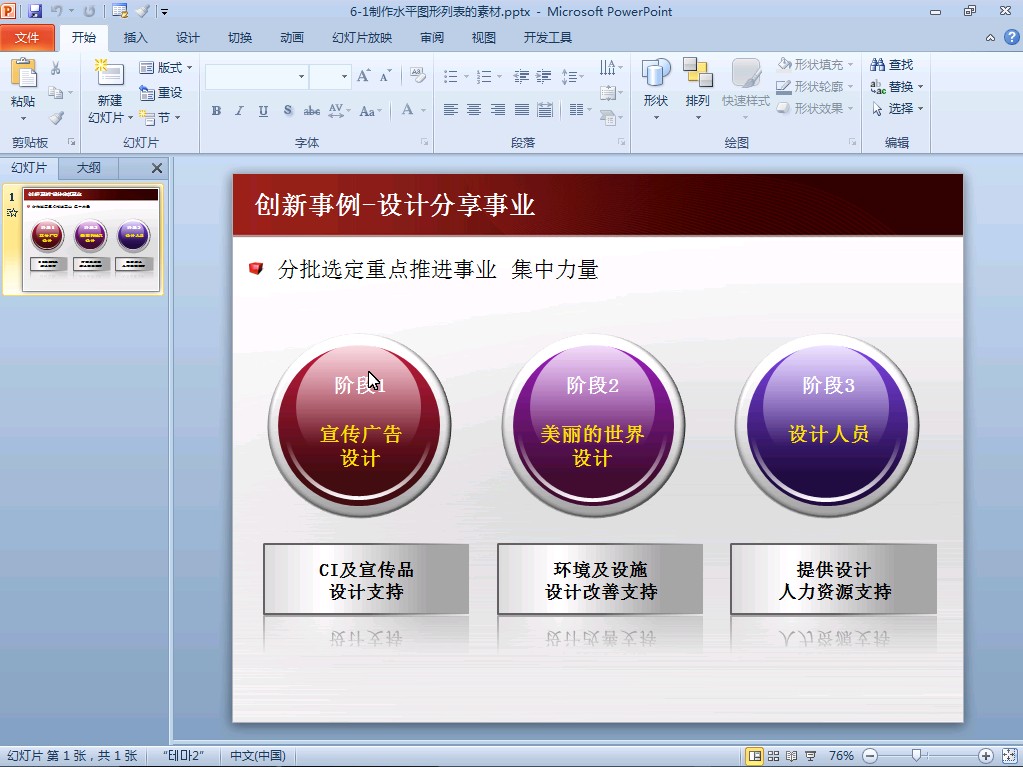
Task: Select slide 1 thumbnail in the pane
Action: 91,239
